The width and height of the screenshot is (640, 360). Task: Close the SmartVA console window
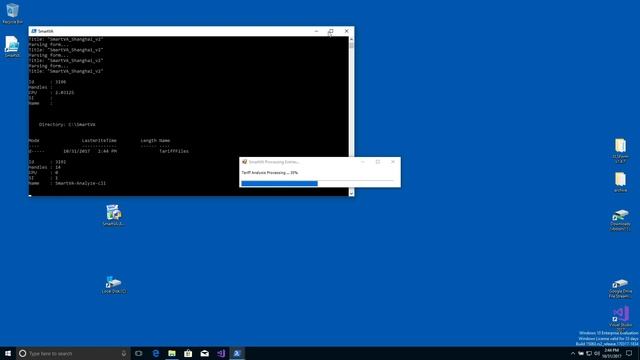coord(347,31)
